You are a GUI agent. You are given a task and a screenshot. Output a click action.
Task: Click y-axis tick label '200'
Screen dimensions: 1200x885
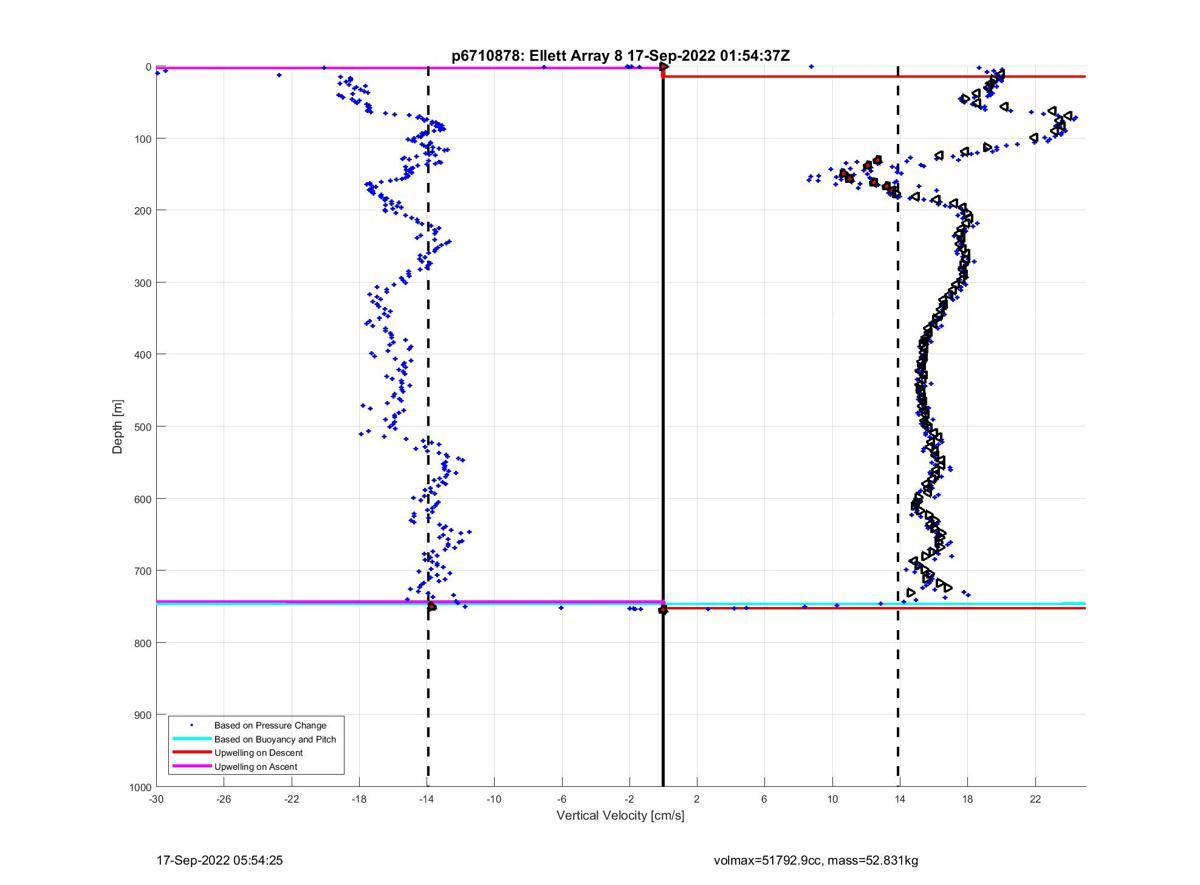(x=141, y=211)
